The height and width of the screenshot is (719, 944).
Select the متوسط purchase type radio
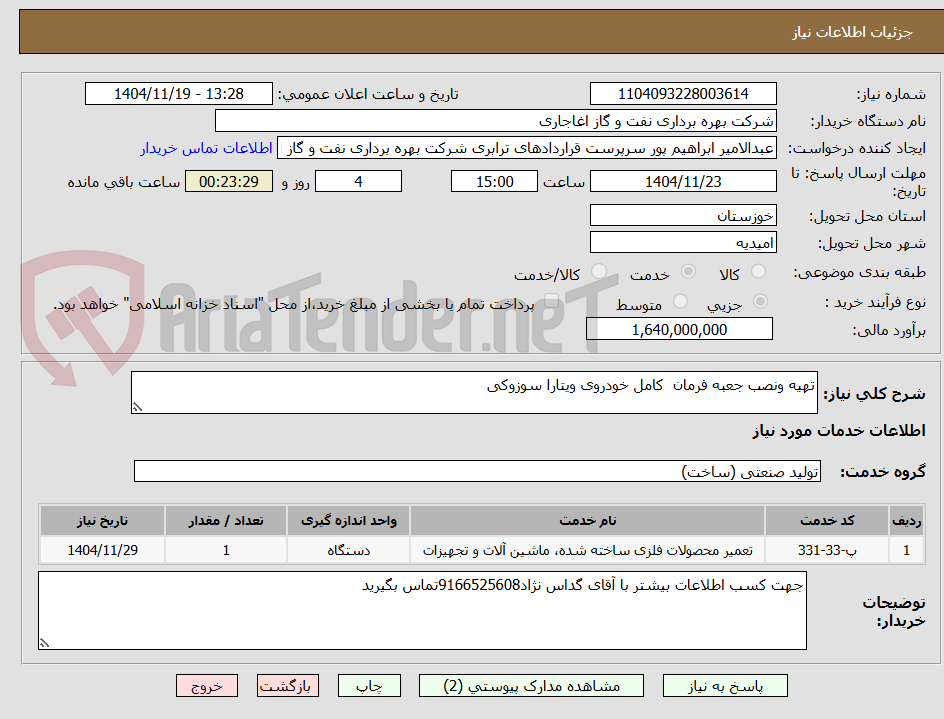click(680, 301)
